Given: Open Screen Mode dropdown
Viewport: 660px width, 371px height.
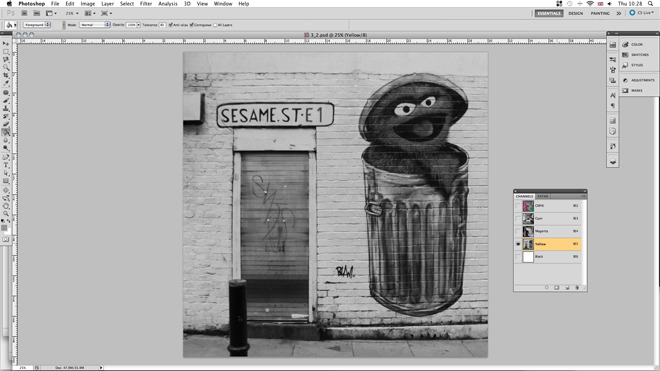Looking at the screenshot, I should pyautogui.click(x=106, y=13).
